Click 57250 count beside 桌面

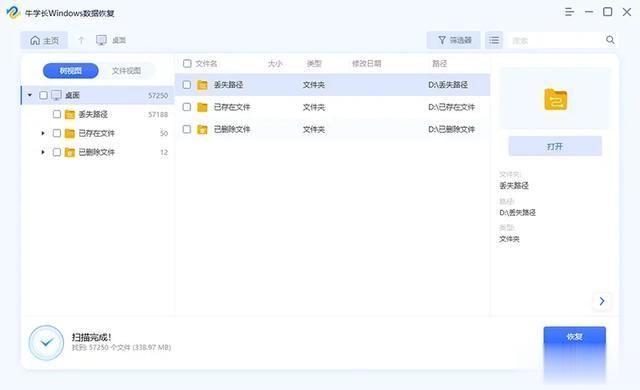pos(158,95)
